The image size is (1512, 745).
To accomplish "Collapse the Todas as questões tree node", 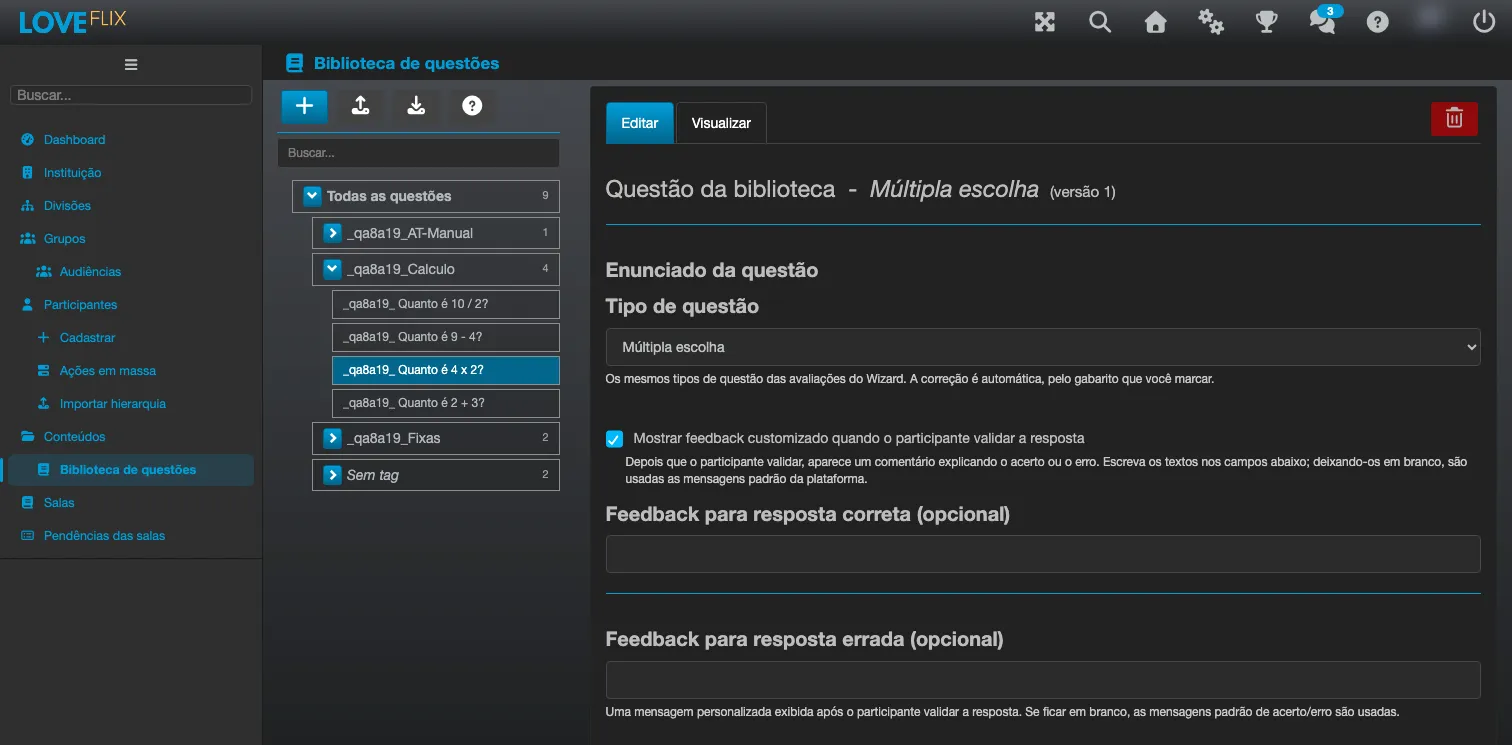I will (x=311, y=196).
